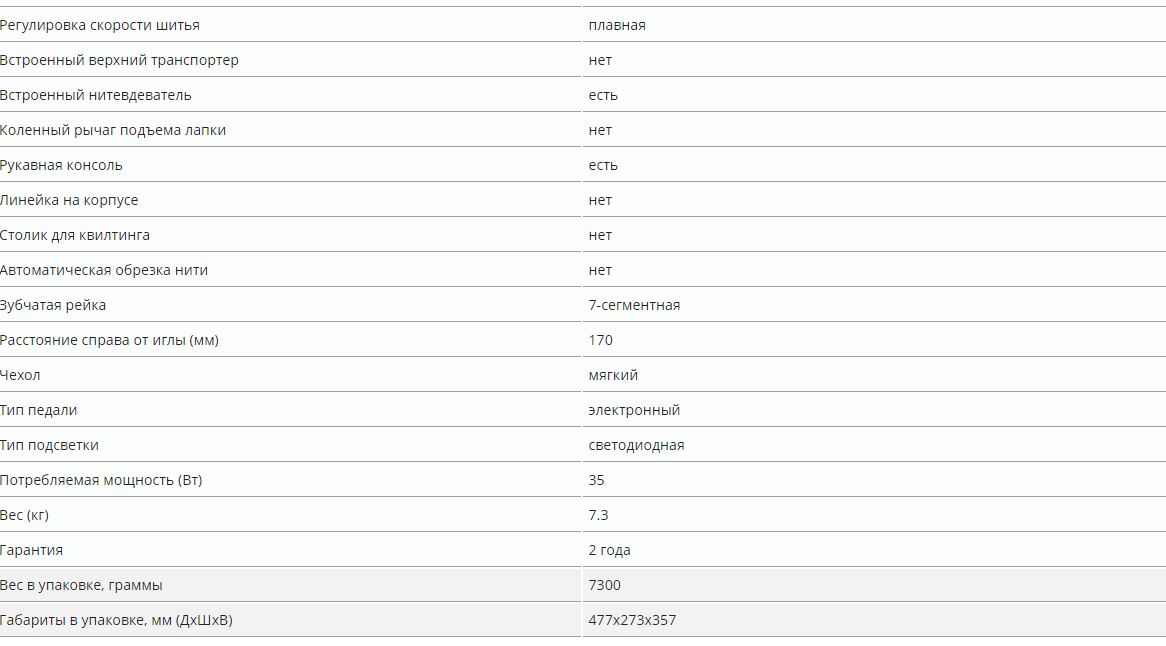This screenshot has width=1166, height=646.
Task: Click the 'Вес в упаковке, граммы' label
Action: click(81, 585)
